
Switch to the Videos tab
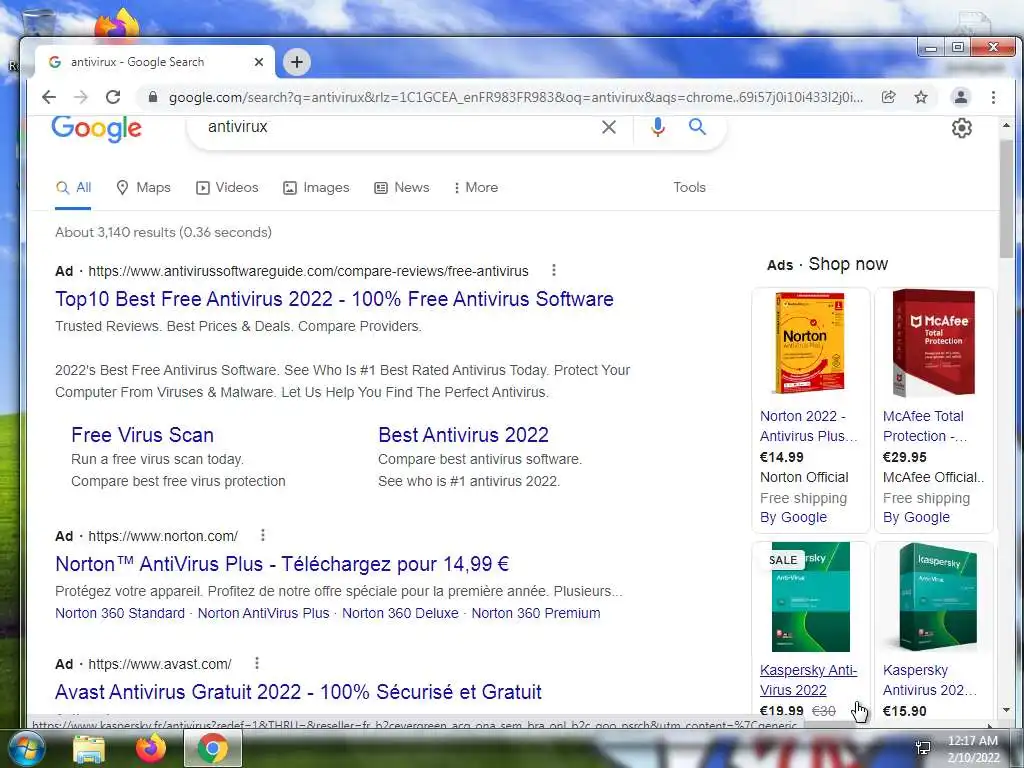point(227,188)
